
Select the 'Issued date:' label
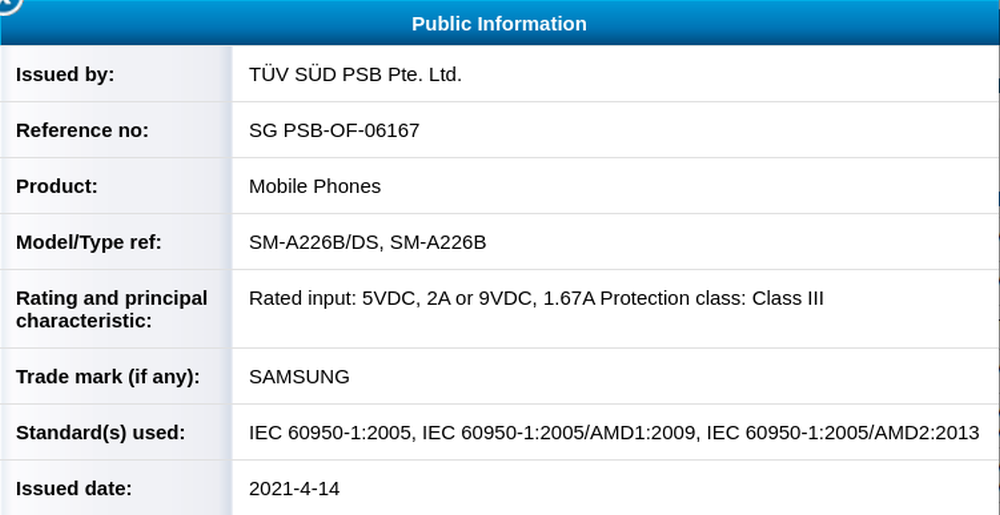point(74,489)
